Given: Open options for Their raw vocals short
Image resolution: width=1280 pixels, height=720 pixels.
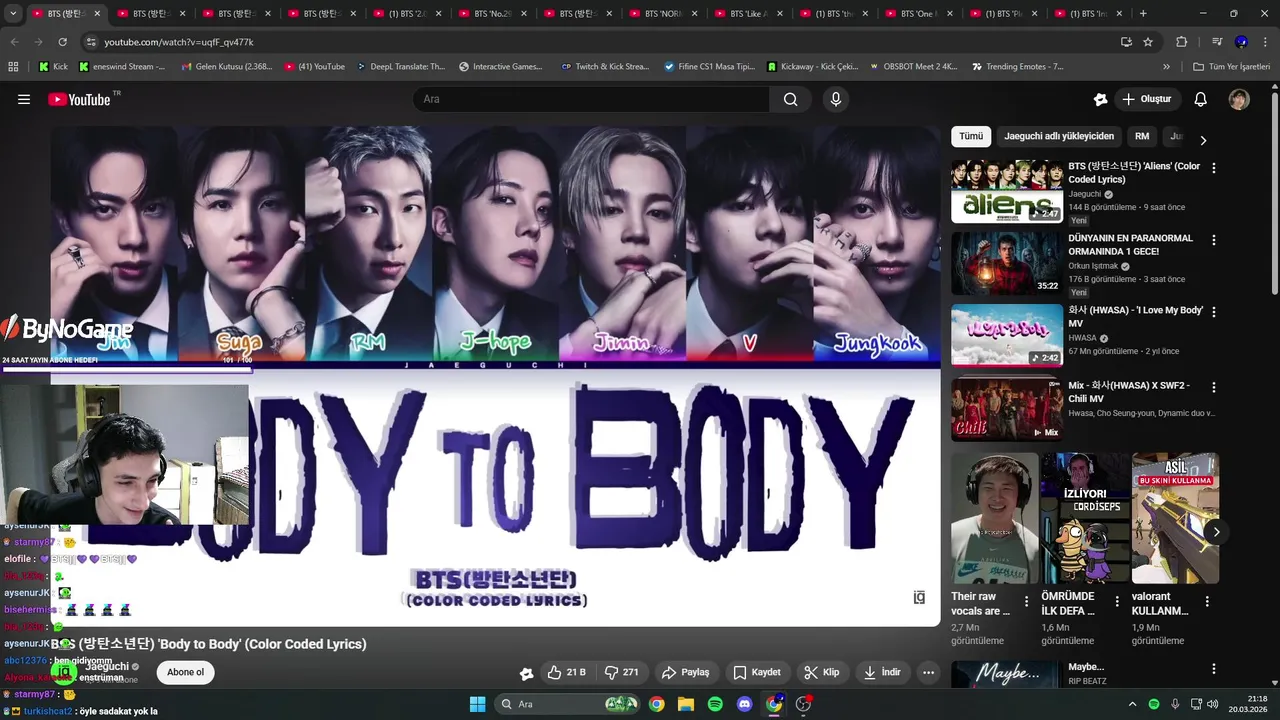Looking at the screenshot, I should coord(1025,602).
